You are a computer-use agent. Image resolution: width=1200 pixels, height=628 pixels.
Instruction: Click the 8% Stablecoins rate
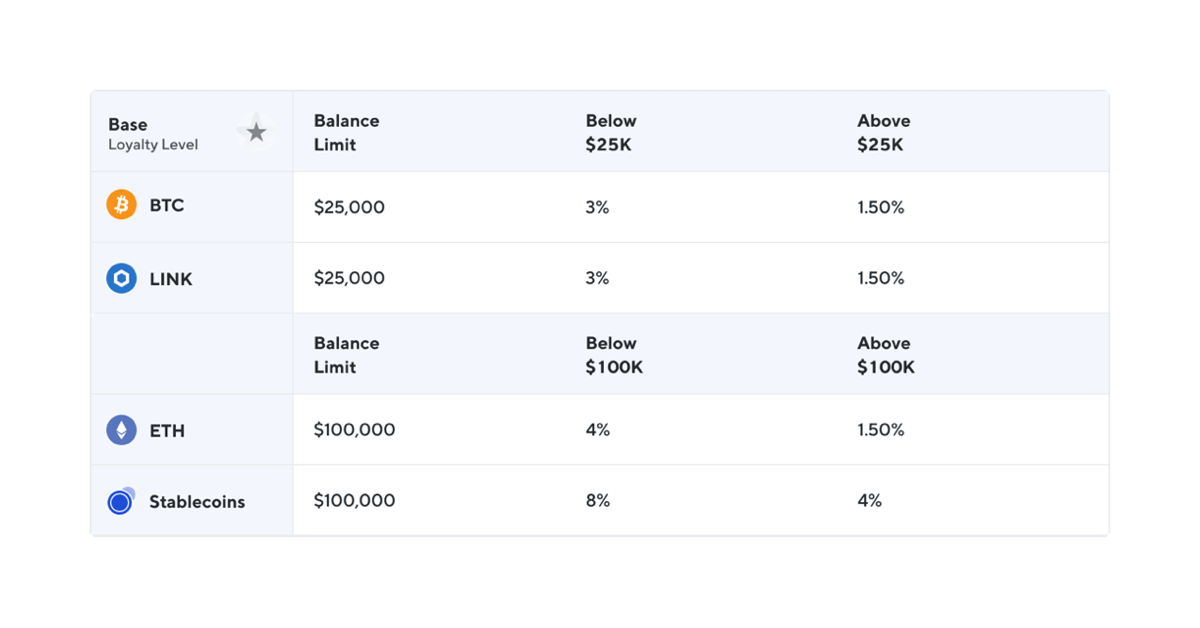[x=597, y=500]
